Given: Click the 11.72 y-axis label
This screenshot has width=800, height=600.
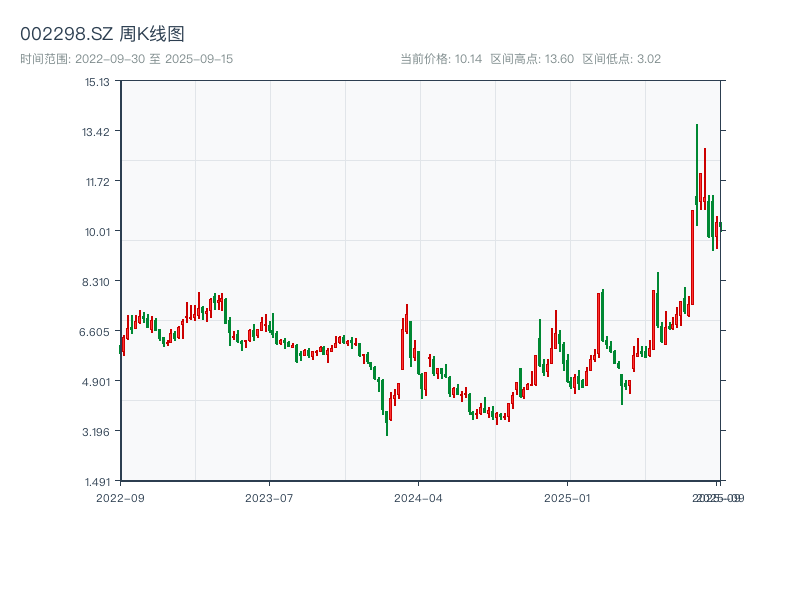Looking at the screenshot, I should pyautogui.click(x=97, y=182).
